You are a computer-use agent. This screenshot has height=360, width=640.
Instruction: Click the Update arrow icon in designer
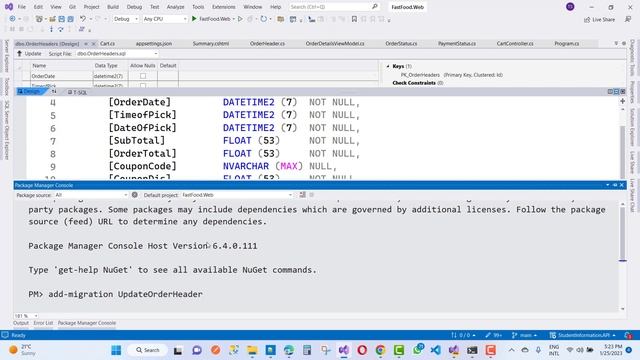[19, 53]
